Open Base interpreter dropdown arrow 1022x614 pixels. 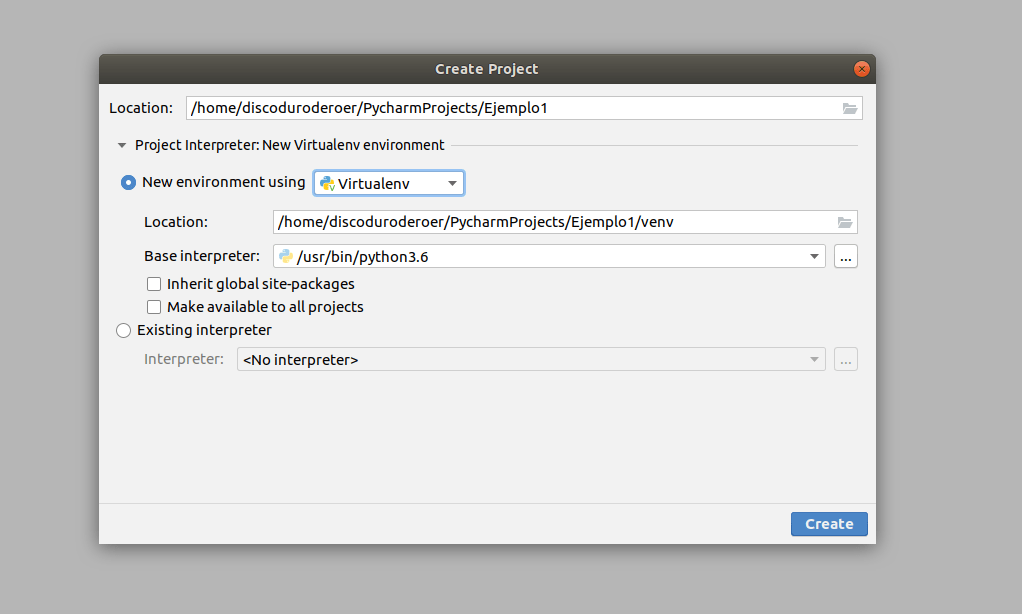tap(814, 256)
